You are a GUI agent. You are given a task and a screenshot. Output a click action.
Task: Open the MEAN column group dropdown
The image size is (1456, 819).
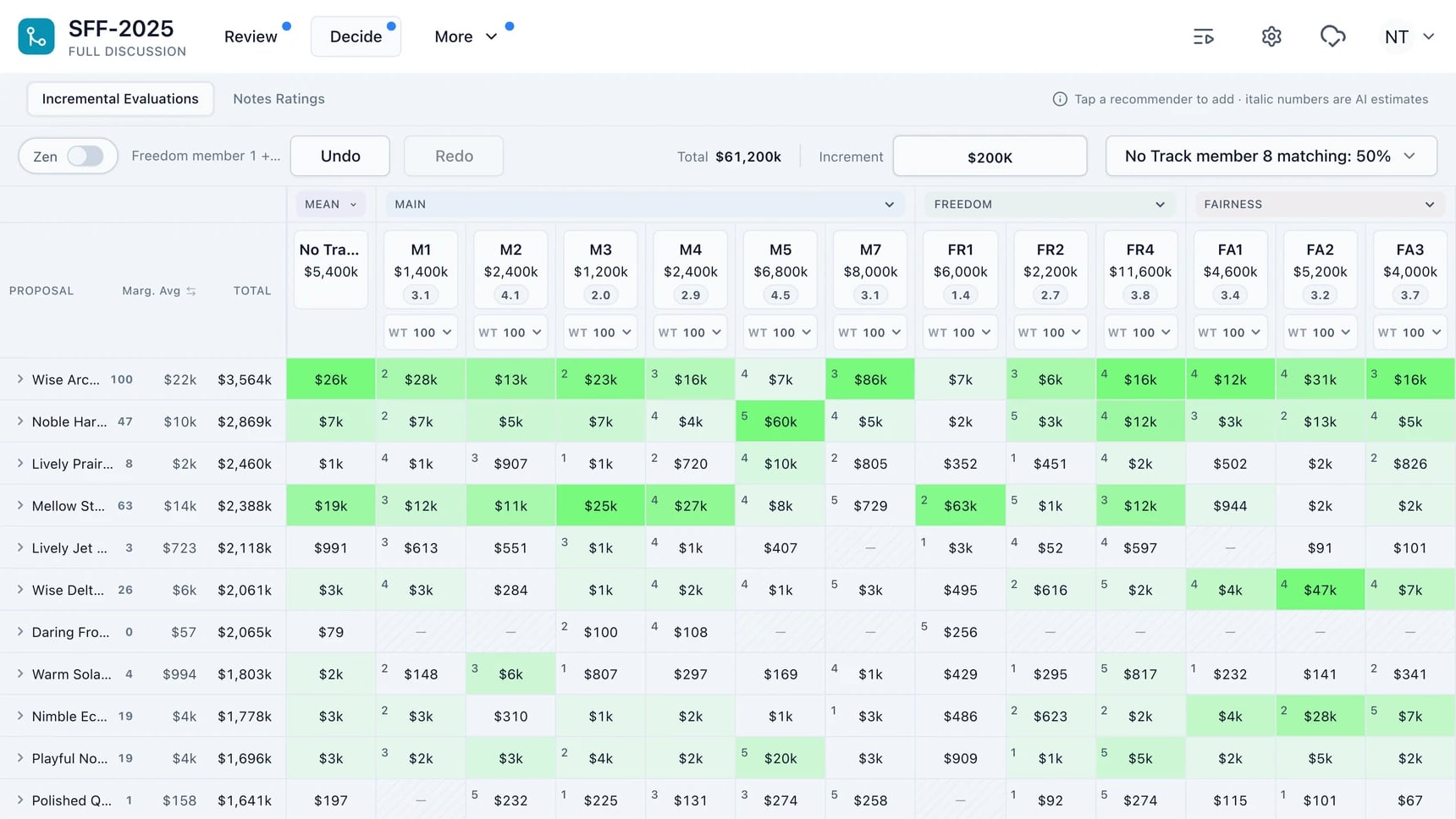tap(331, 204)
